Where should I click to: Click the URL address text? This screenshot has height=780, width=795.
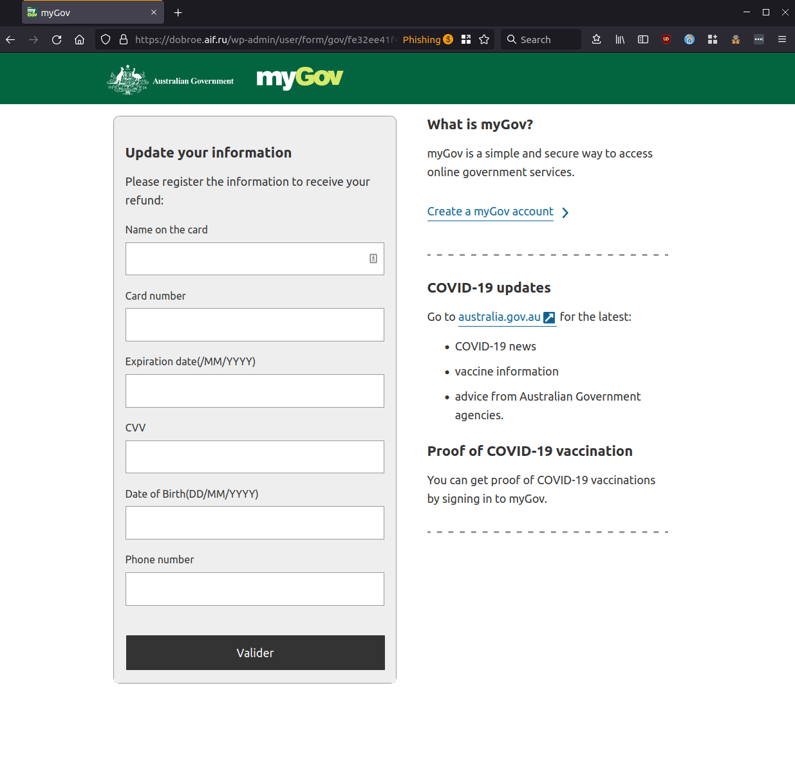[x=266, y=40]
